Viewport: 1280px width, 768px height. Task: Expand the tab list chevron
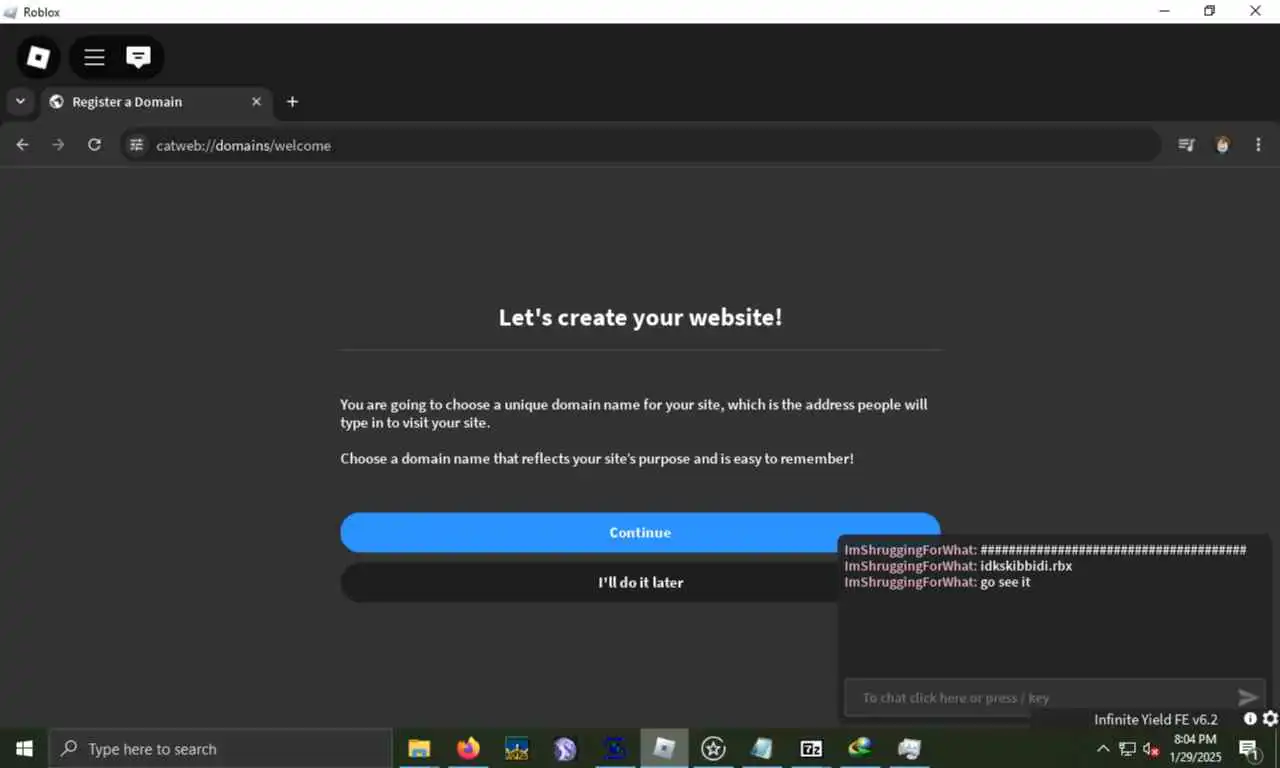tap(20, 101)
